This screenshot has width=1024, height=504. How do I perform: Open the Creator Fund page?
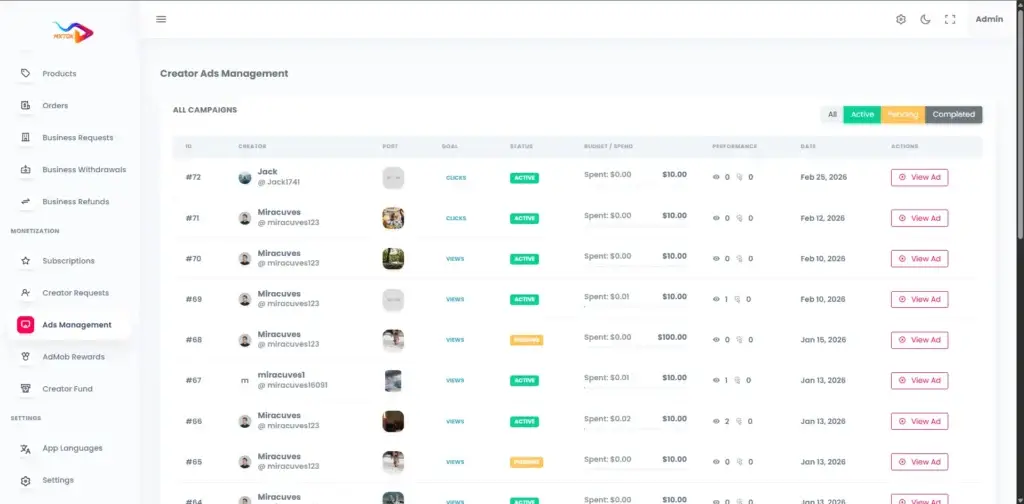(x=67, y=389)
